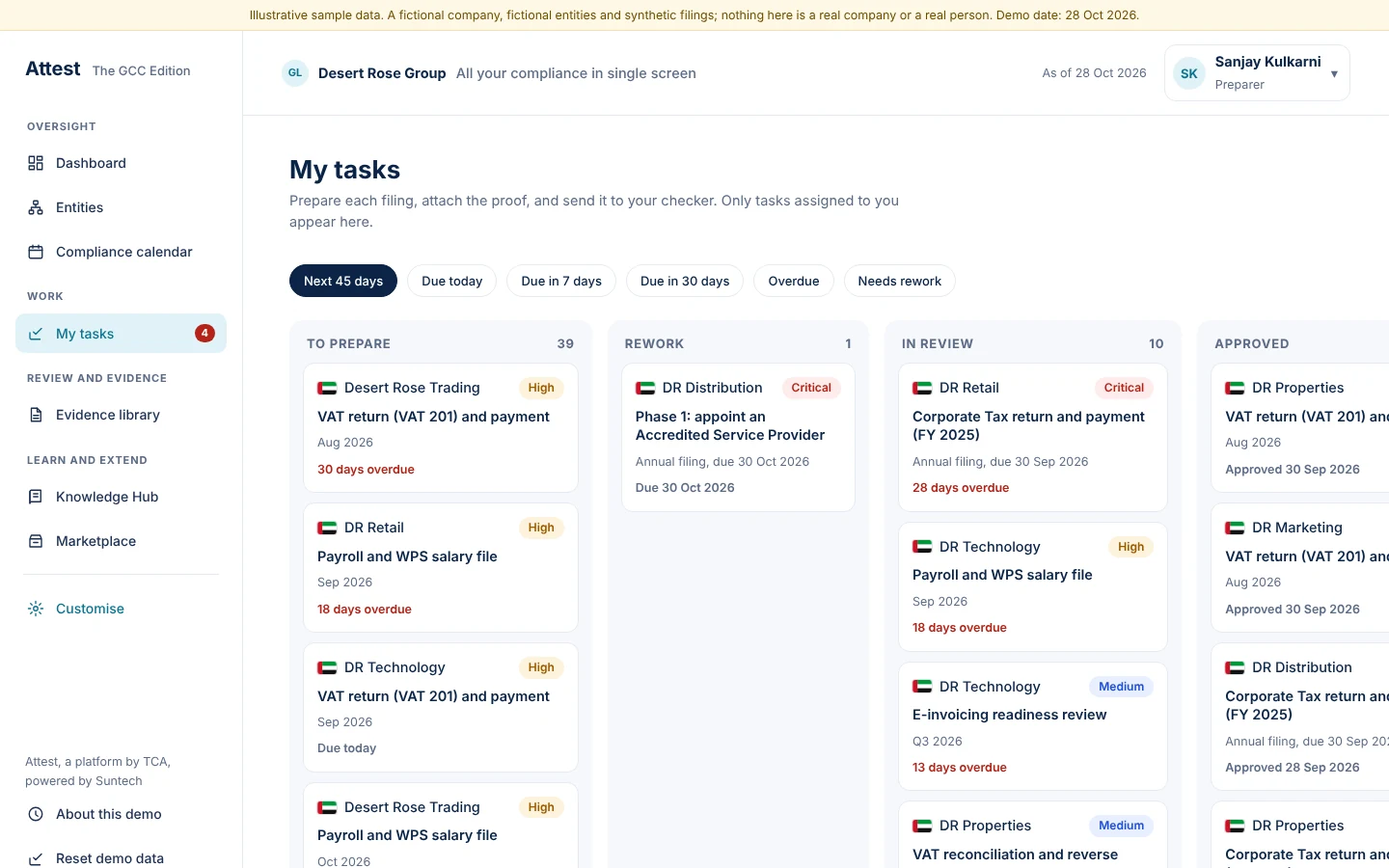Click the Evidence library document icon
The height and width of the screenshot is (868, 1389).
coord(36,415)
